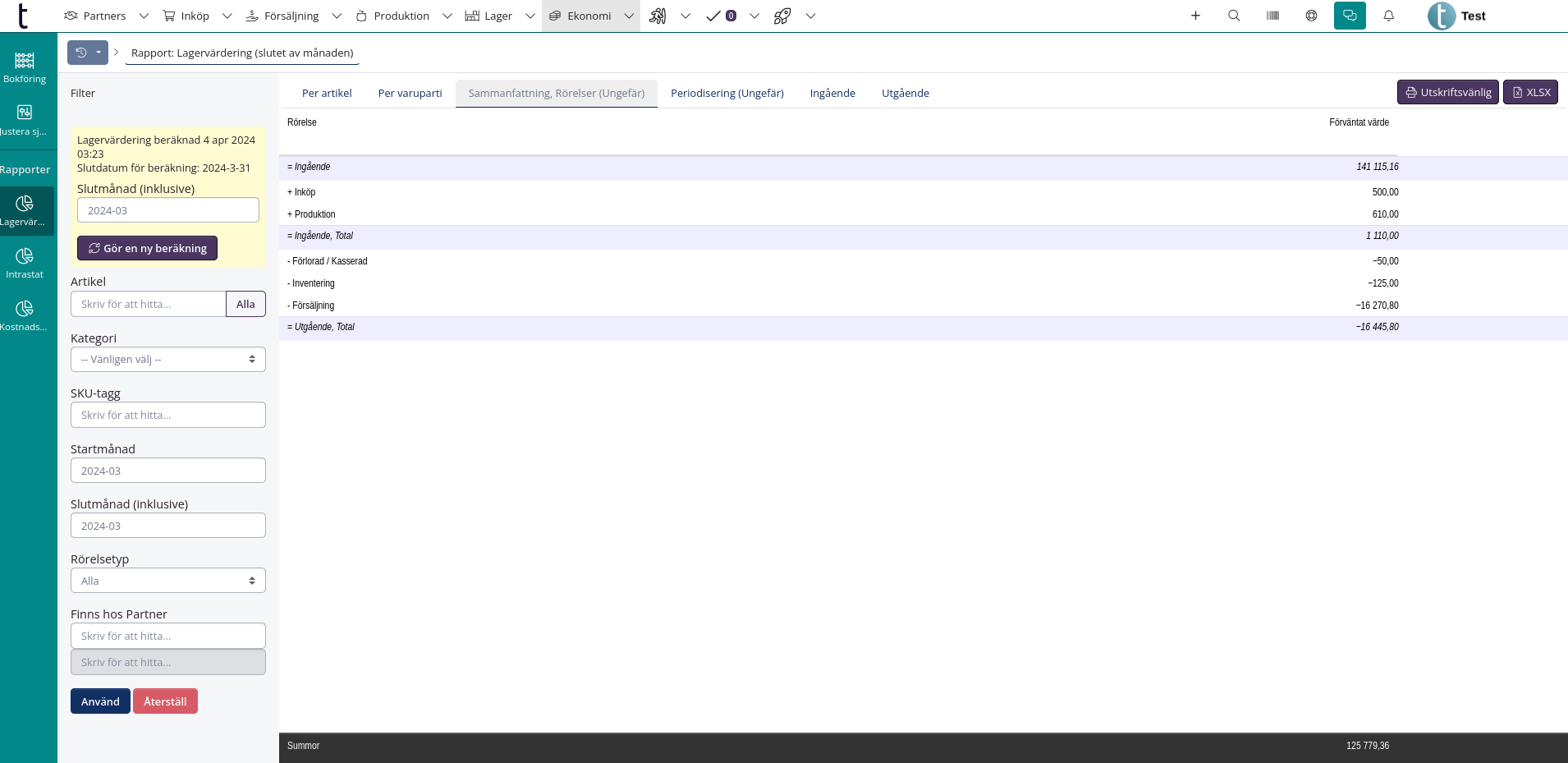Open the Kostnads report sidebar icon
The image size is (1568, 763).
tap(25, 315)
